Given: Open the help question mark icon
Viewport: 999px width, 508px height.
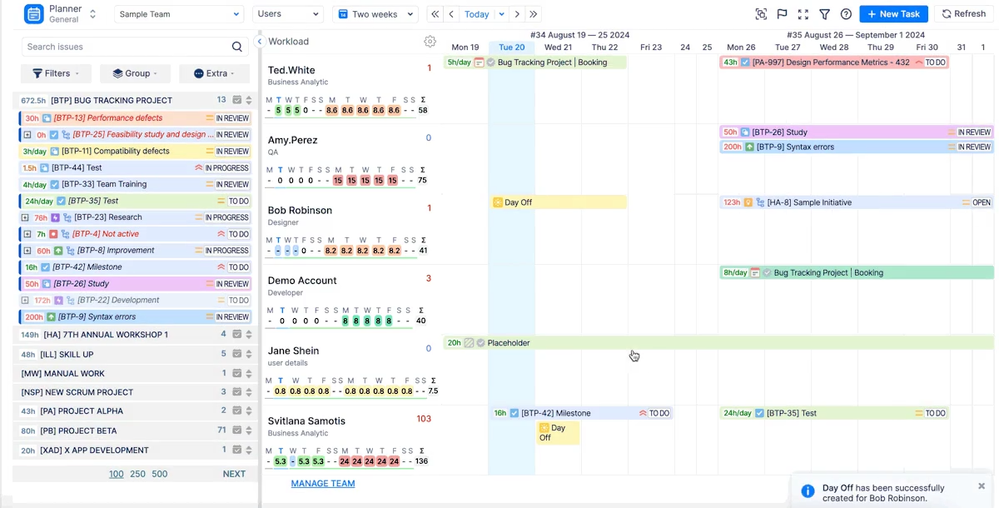Looking at the screenshot, I should click(x=846, y=14).
